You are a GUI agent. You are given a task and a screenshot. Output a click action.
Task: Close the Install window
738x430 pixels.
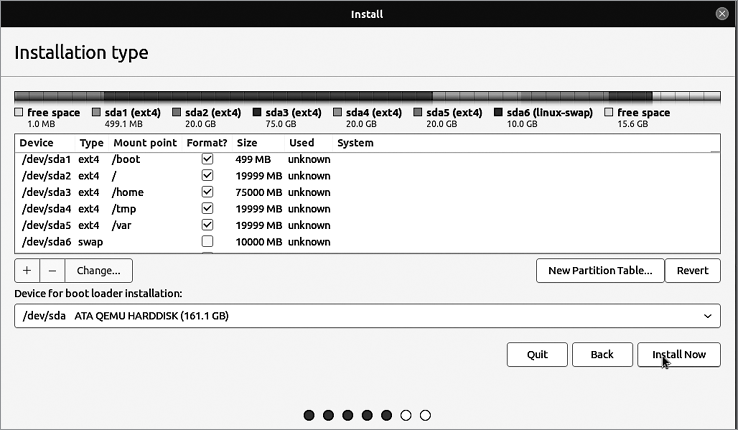722,14
